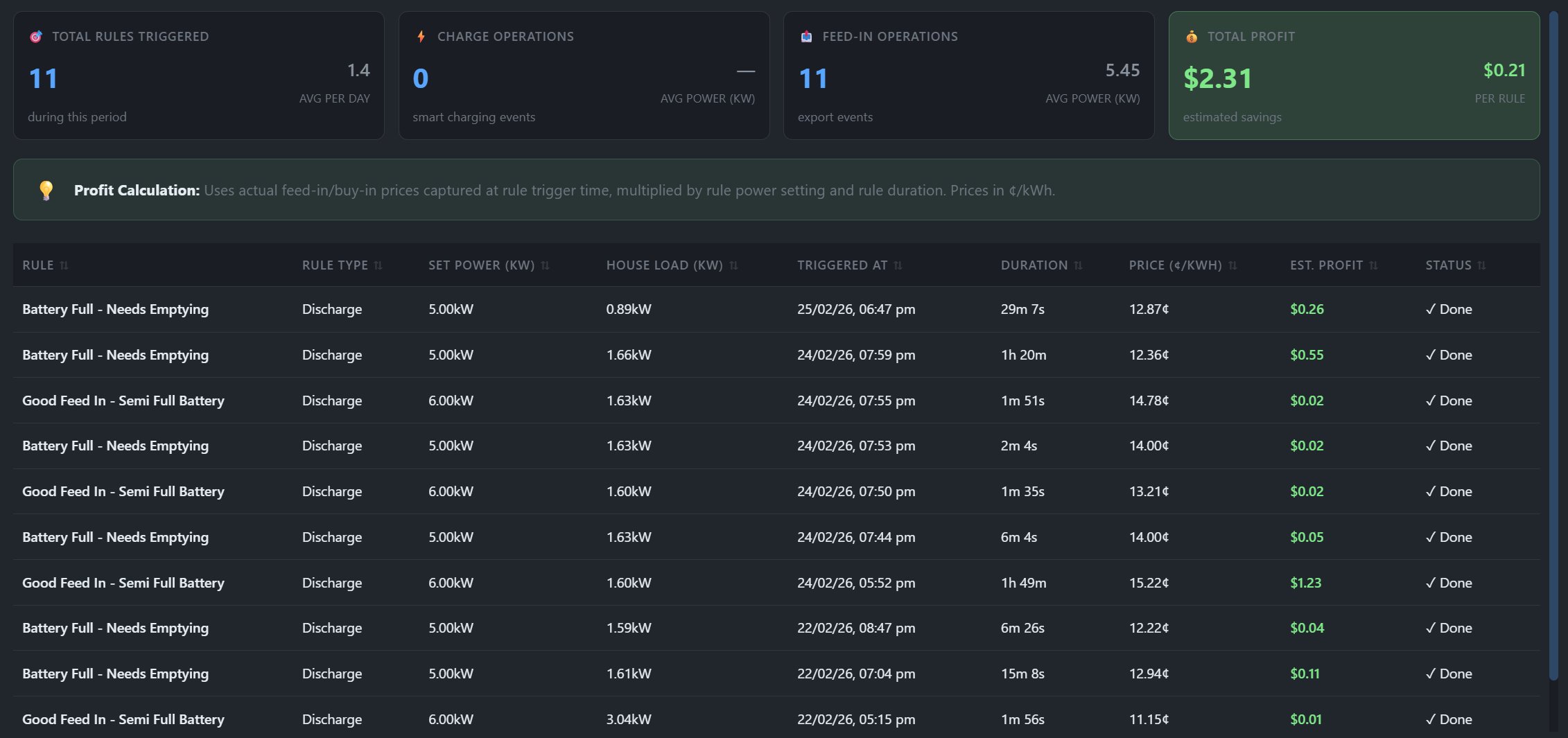The height and width of the screenshot is (738, 1568).
Task: Toggle sorting on the PRICE column
Action: point(1233,265)
